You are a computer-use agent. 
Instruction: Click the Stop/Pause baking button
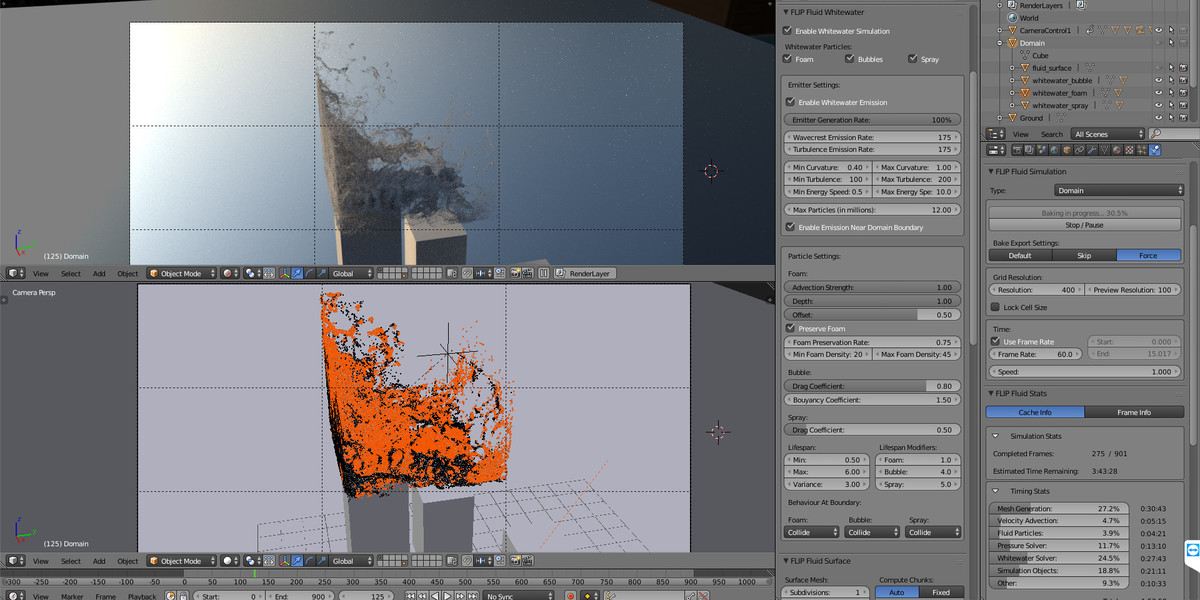click(1084, 224)
